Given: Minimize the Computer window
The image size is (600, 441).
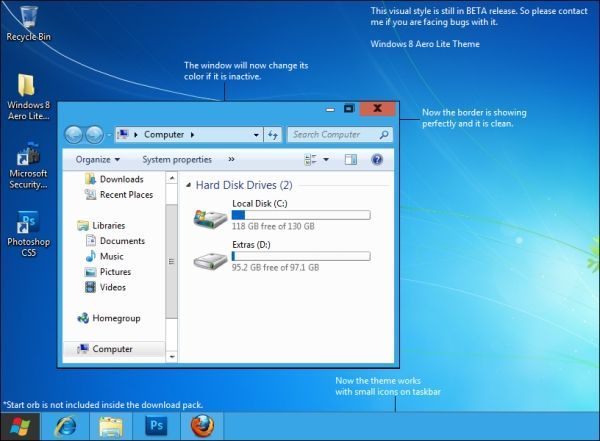Looking at the screenshot, I should click(330, 109).
